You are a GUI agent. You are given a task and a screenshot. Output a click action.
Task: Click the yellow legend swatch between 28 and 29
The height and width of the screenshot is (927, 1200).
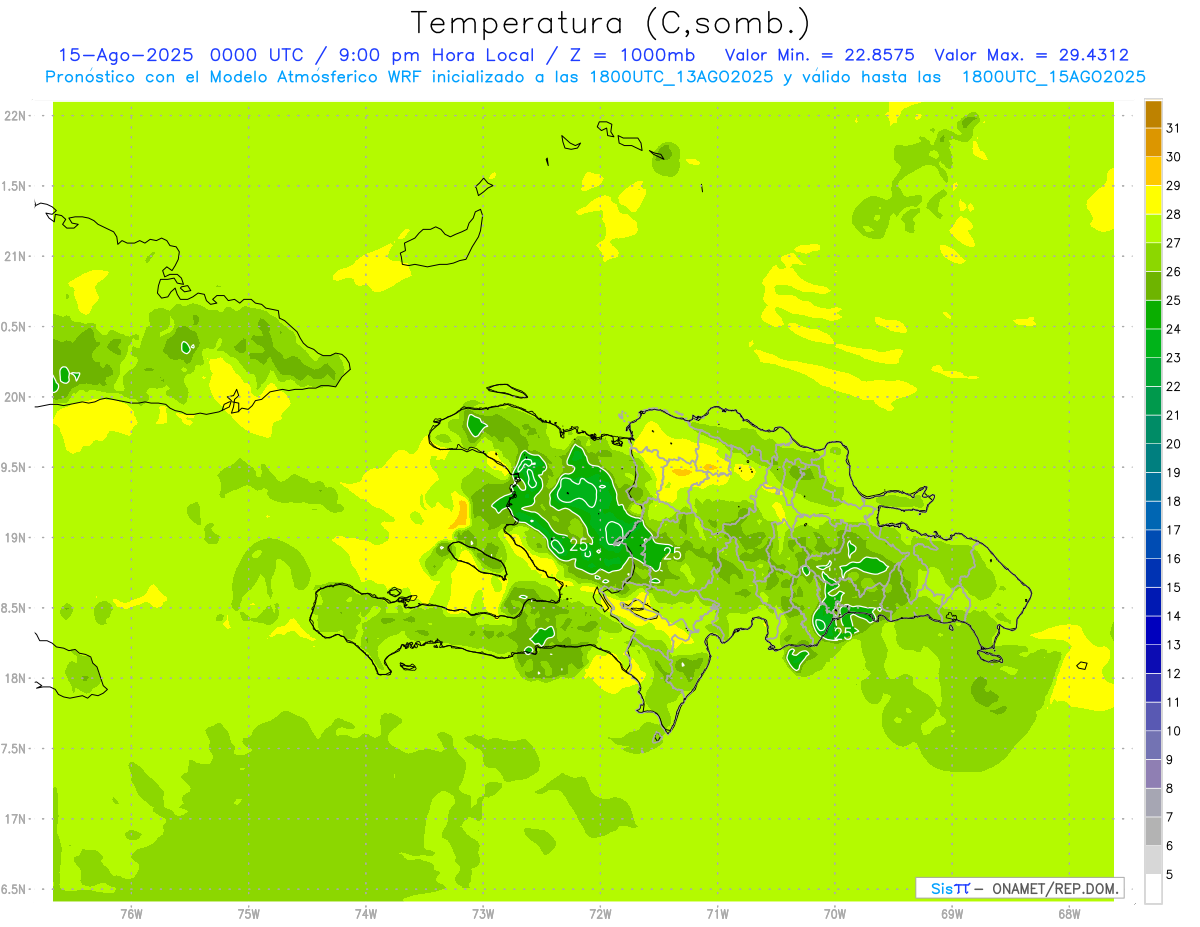[x=1153, y=200]
